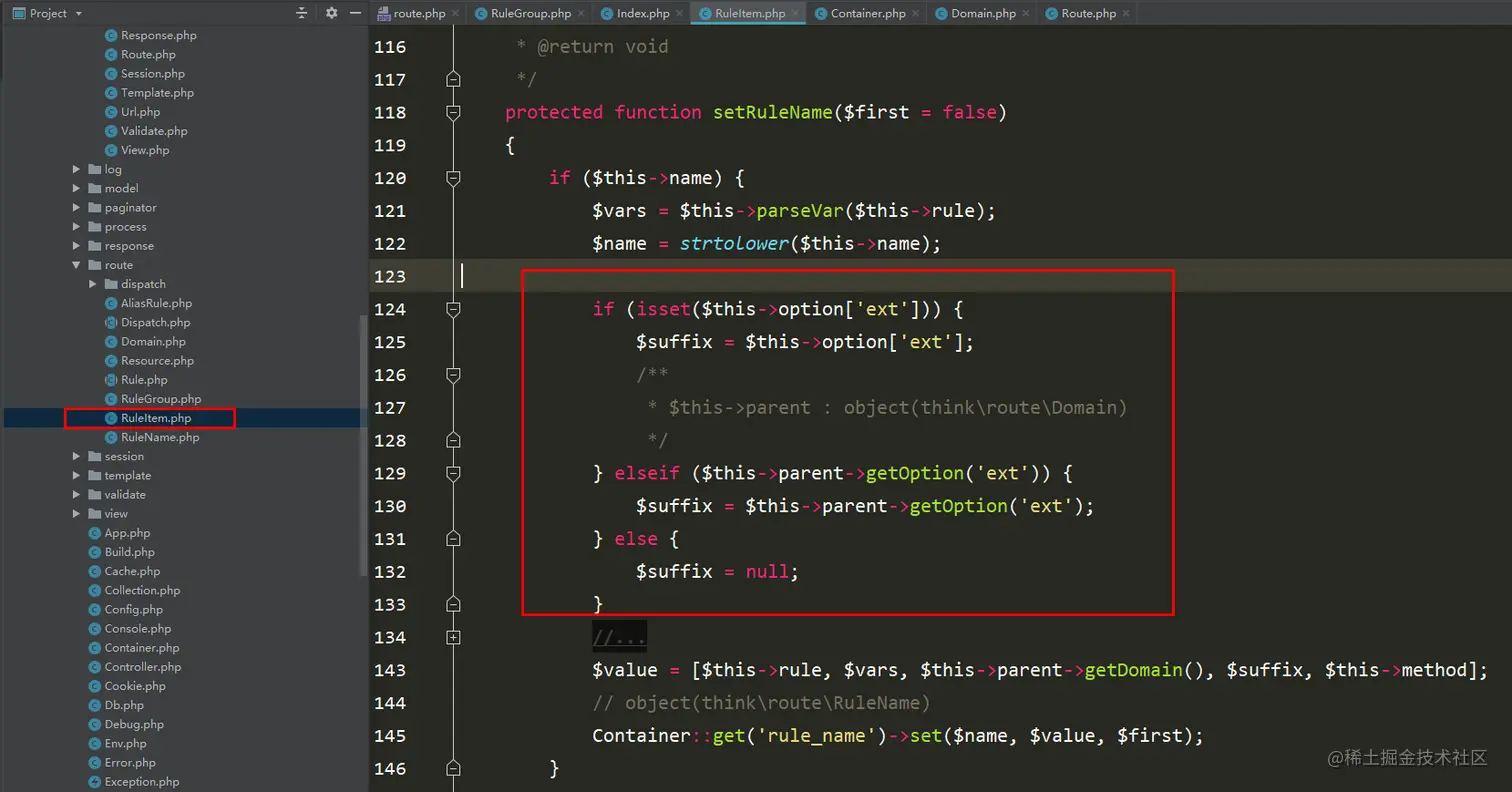1512x792 pixels.
Task: Open RuleName.php in route folder
Action: [x=152, y=437]
